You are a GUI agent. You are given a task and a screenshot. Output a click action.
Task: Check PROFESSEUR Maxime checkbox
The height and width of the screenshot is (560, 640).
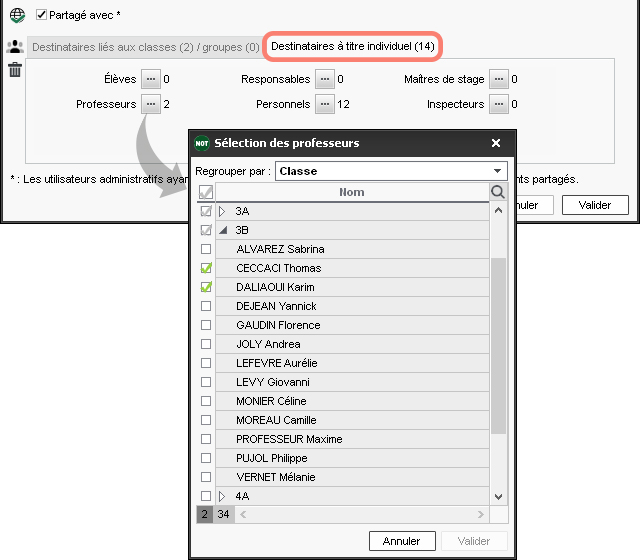pyautogui.click(x=206, y=439)
